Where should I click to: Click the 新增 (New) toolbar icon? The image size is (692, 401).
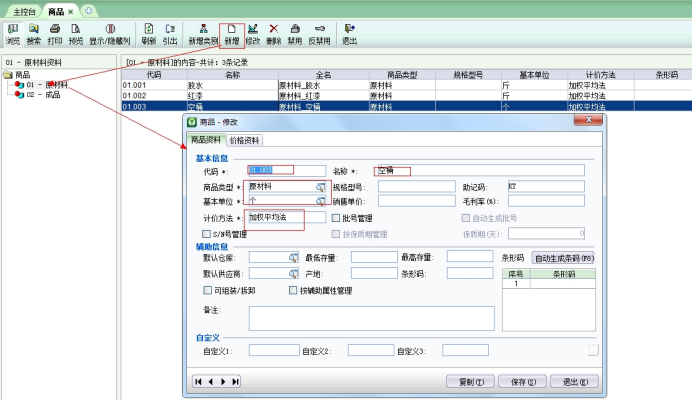pos(230,35)
